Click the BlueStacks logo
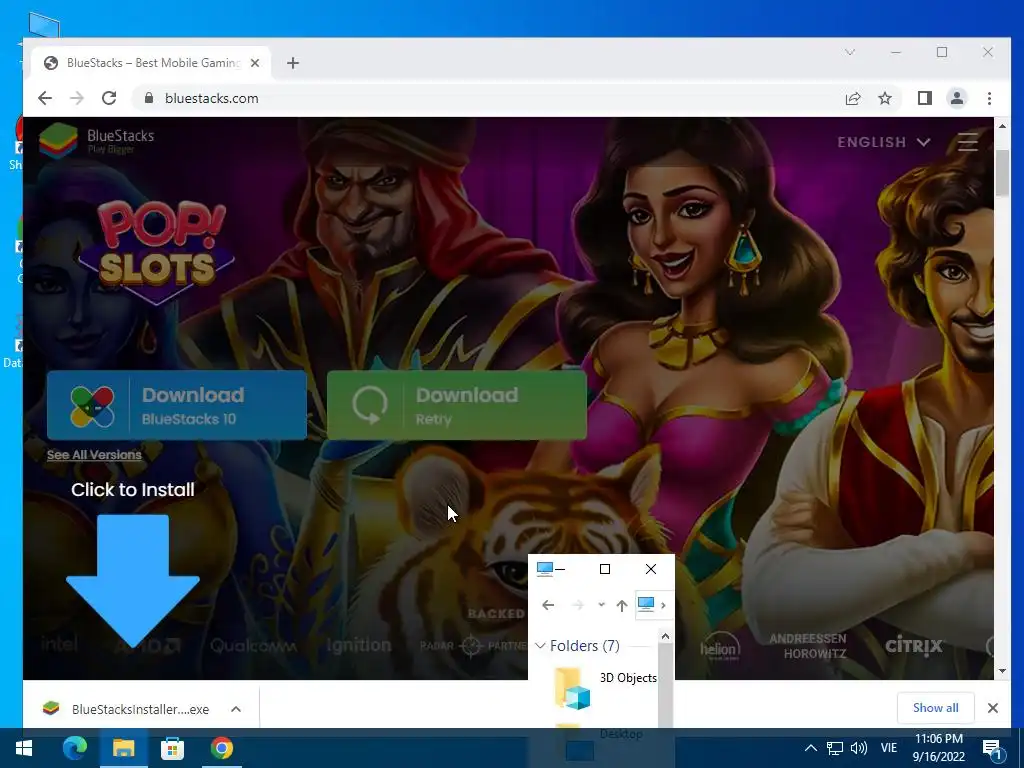Screen dimensions: 1024x768 point(97,140)
